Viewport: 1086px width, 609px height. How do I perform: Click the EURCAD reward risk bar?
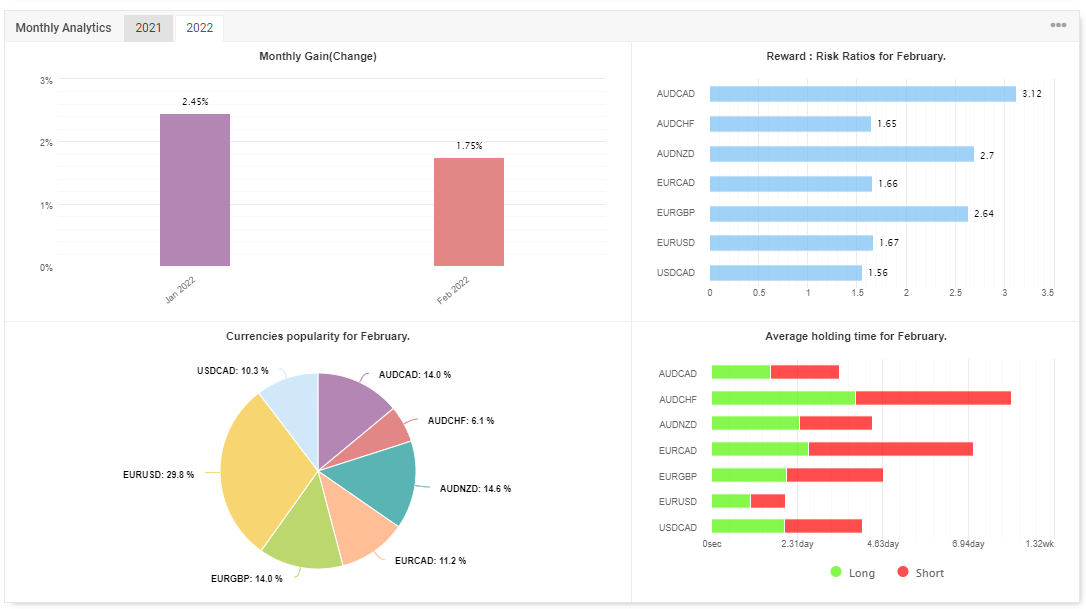791,184
